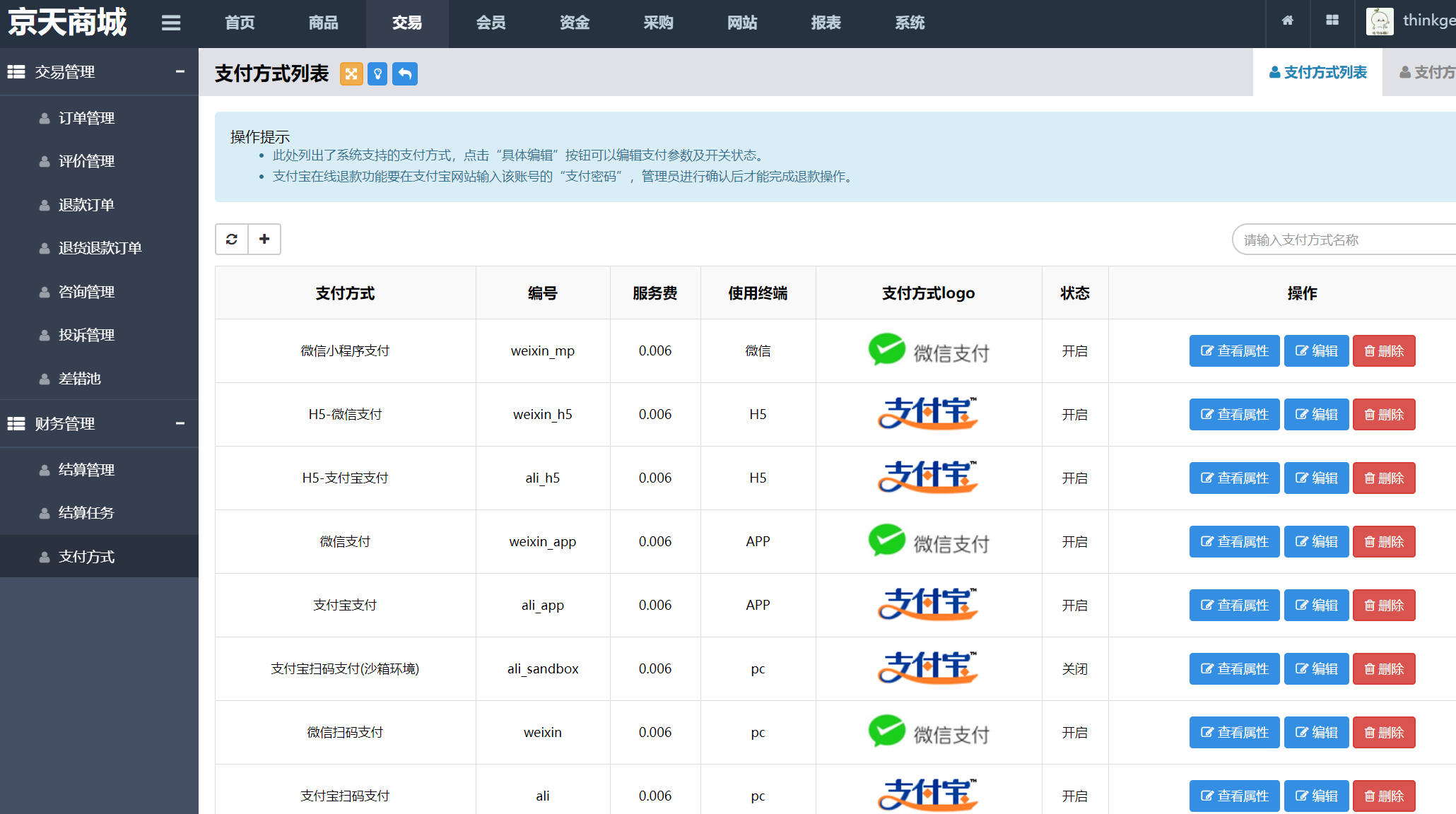Viewport: 1456px width, 814px height.
Task: Open the 报表 top menu
Action: click(826, 23)
